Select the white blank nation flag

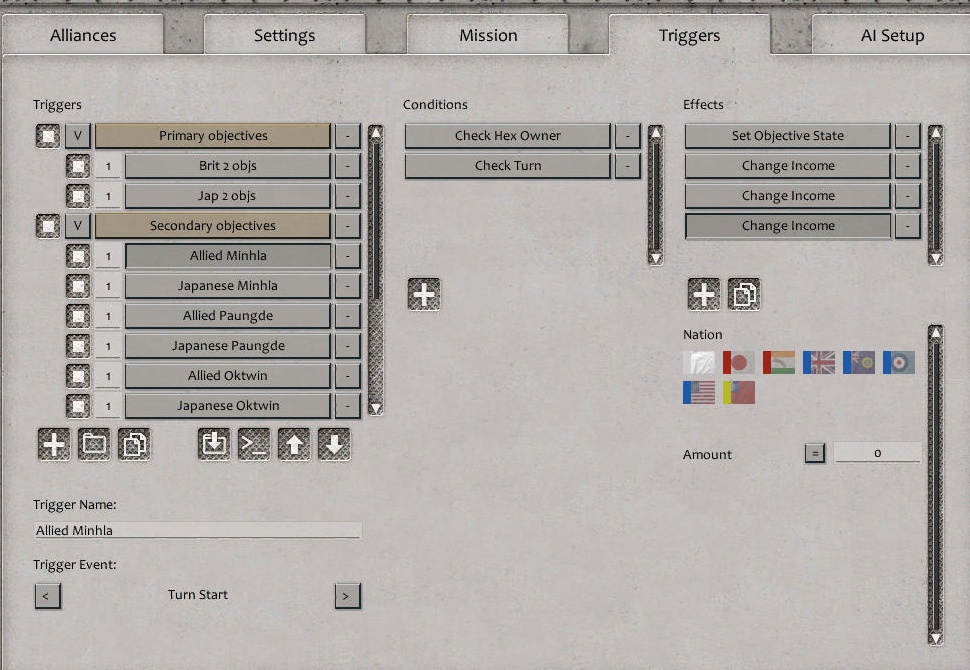point(699,363)
